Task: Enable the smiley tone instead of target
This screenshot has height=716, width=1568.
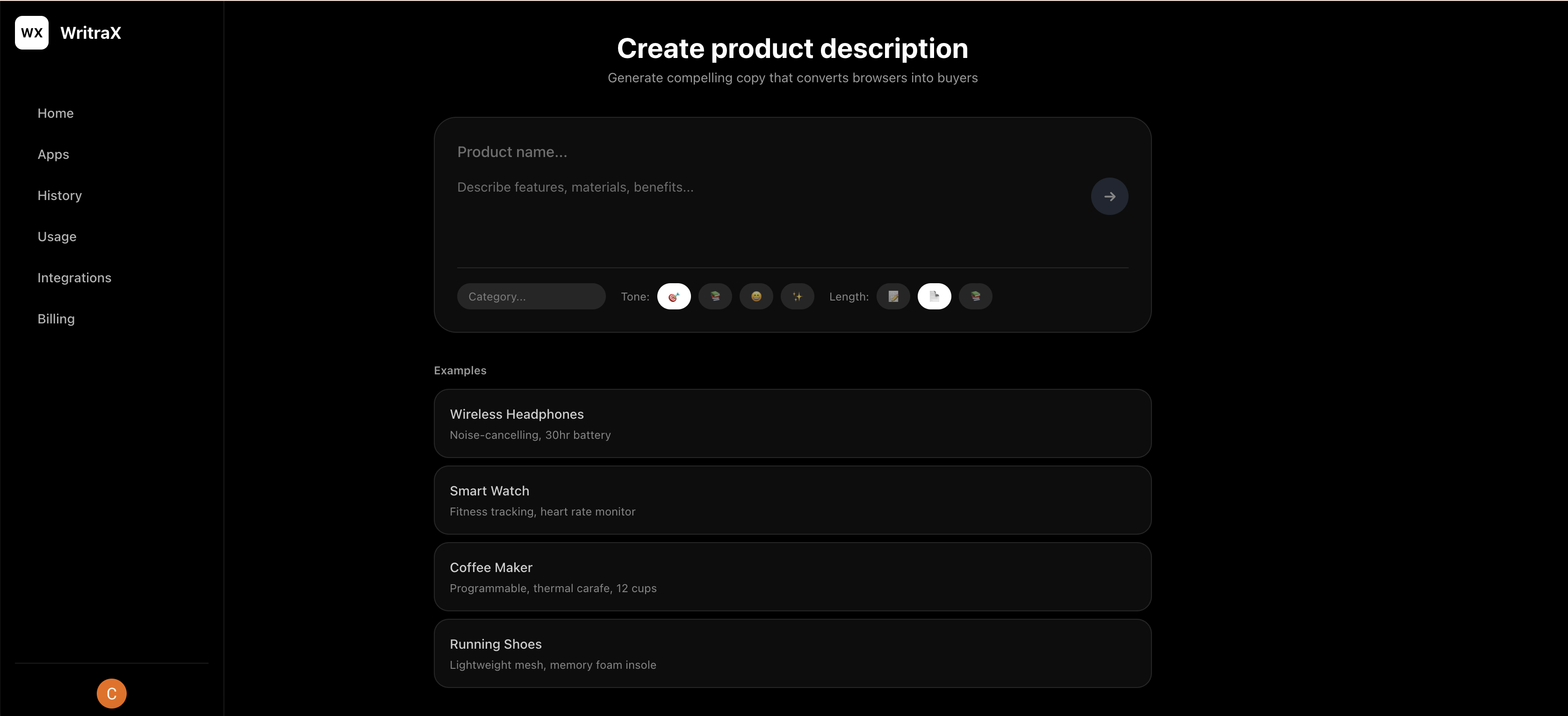Action: click(756, 296)
